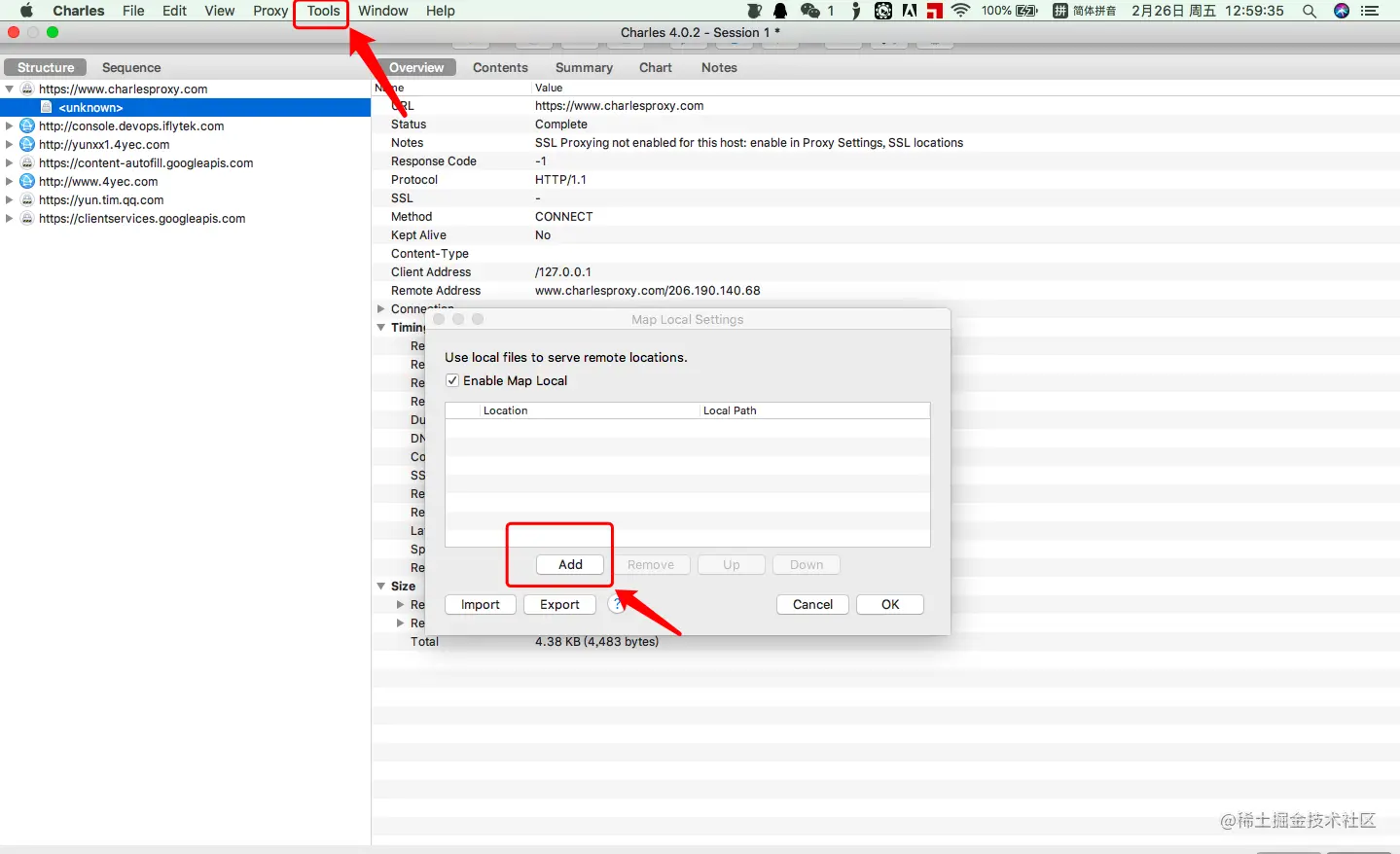
Task: Select the <unknown> request row
Action: (185, 107)
